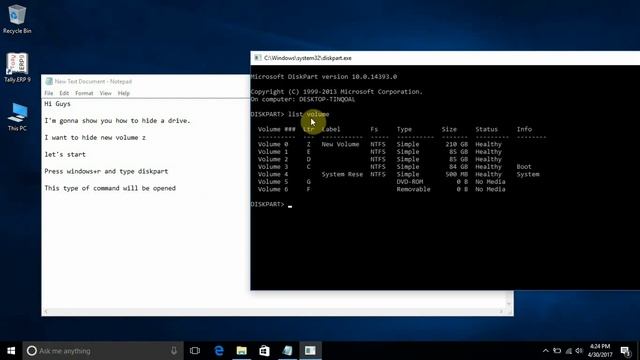The height and width of the screenshot is (360, 640).
Task: Click the Volume 2 row in diskpart
Action: pyautogui.click(x=380, y=159)
